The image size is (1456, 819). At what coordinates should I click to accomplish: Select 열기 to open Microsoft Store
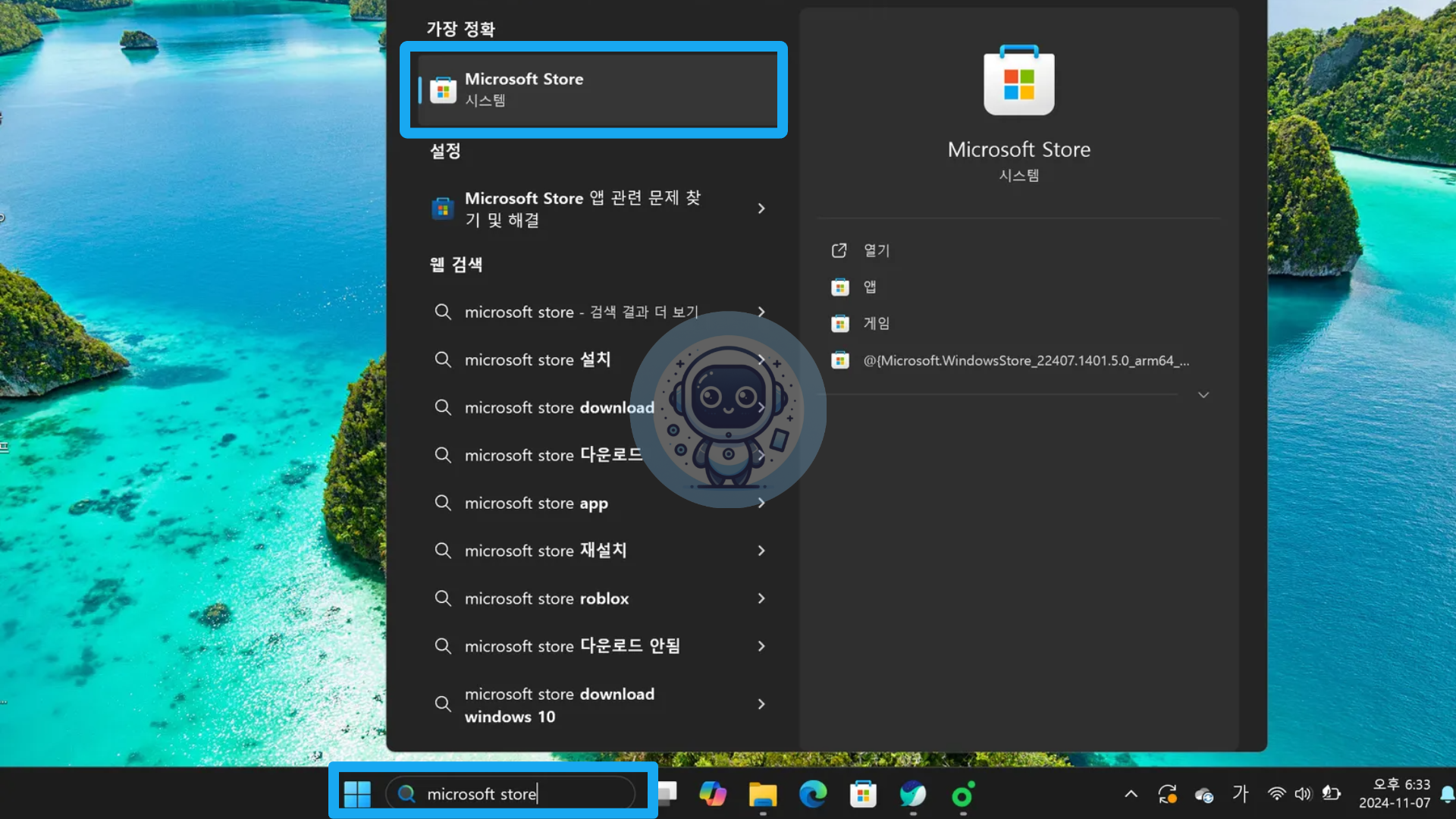(x=876, y=250)
